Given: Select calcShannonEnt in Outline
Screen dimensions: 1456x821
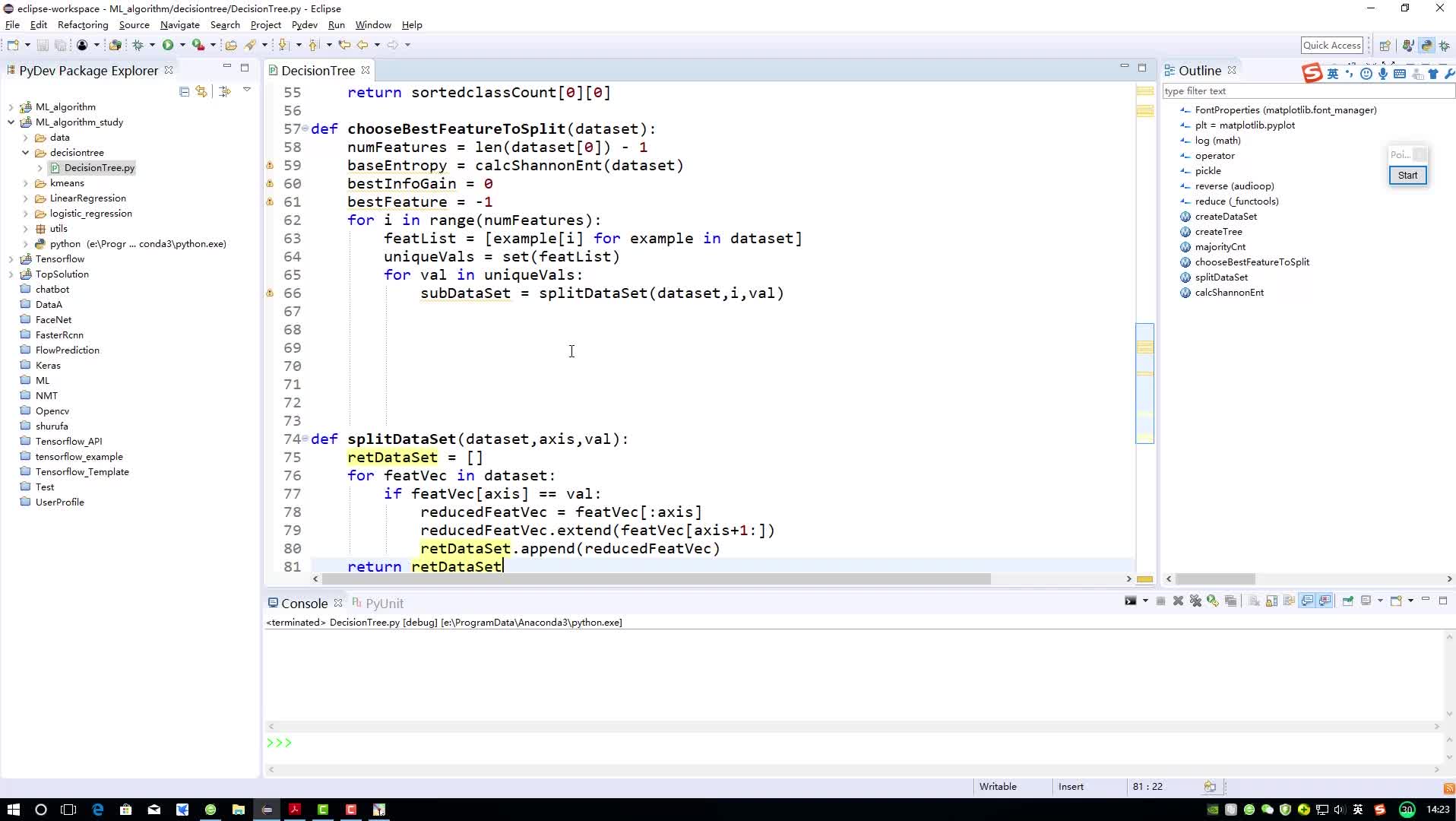Looking at the screenshot, I should tap(1229, 293).
